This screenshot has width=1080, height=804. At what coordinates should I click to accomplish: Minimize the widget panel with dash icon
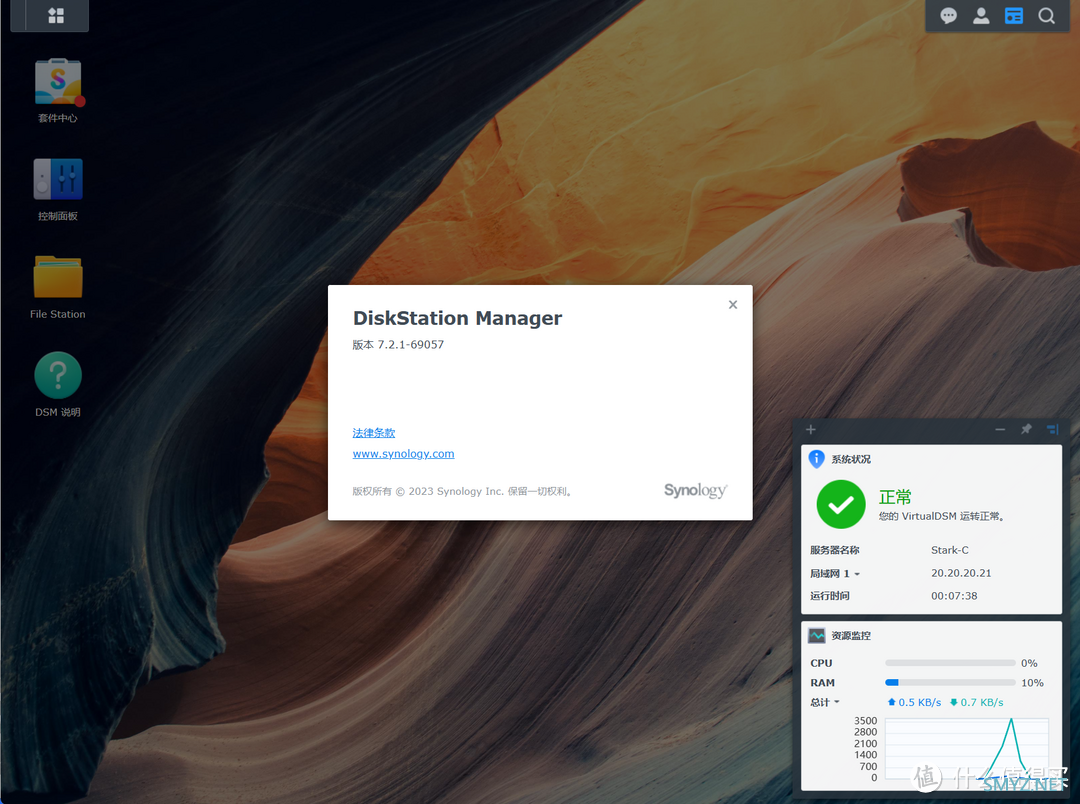pyautogui.click(x=1000, y=429)
